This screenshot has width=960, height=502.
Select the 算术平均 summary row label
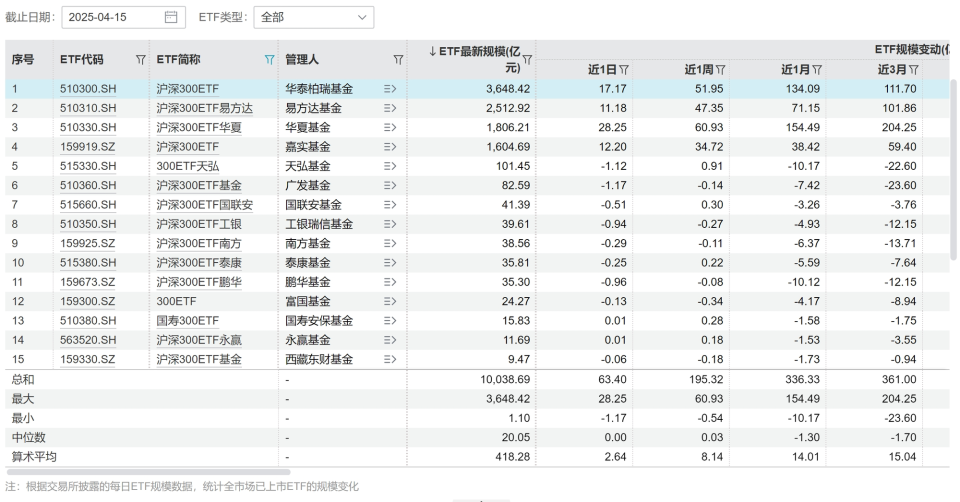tap(34, 457)
